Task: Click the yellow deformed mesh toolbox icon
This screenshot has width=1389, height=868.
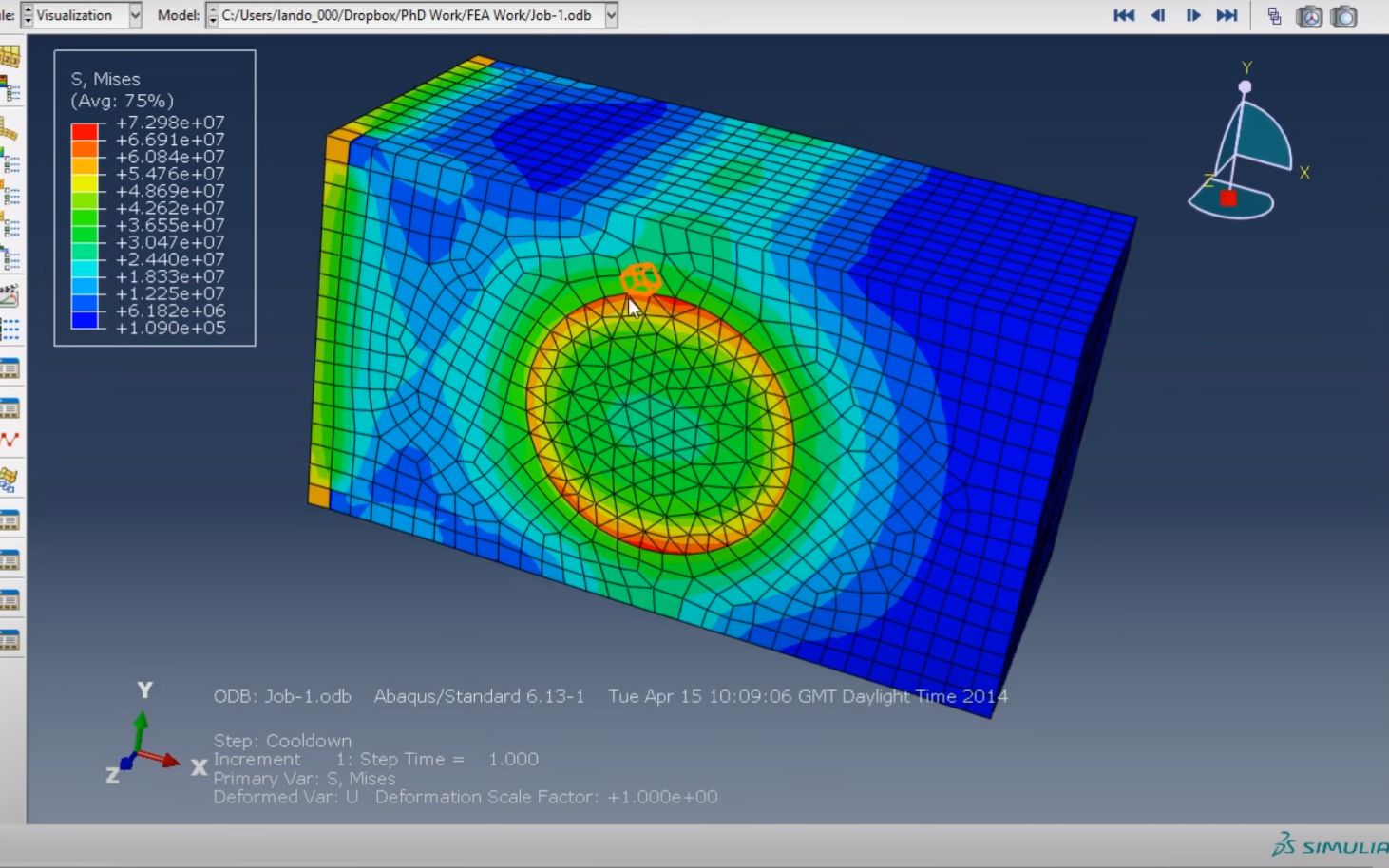Action: pos(10,126)
